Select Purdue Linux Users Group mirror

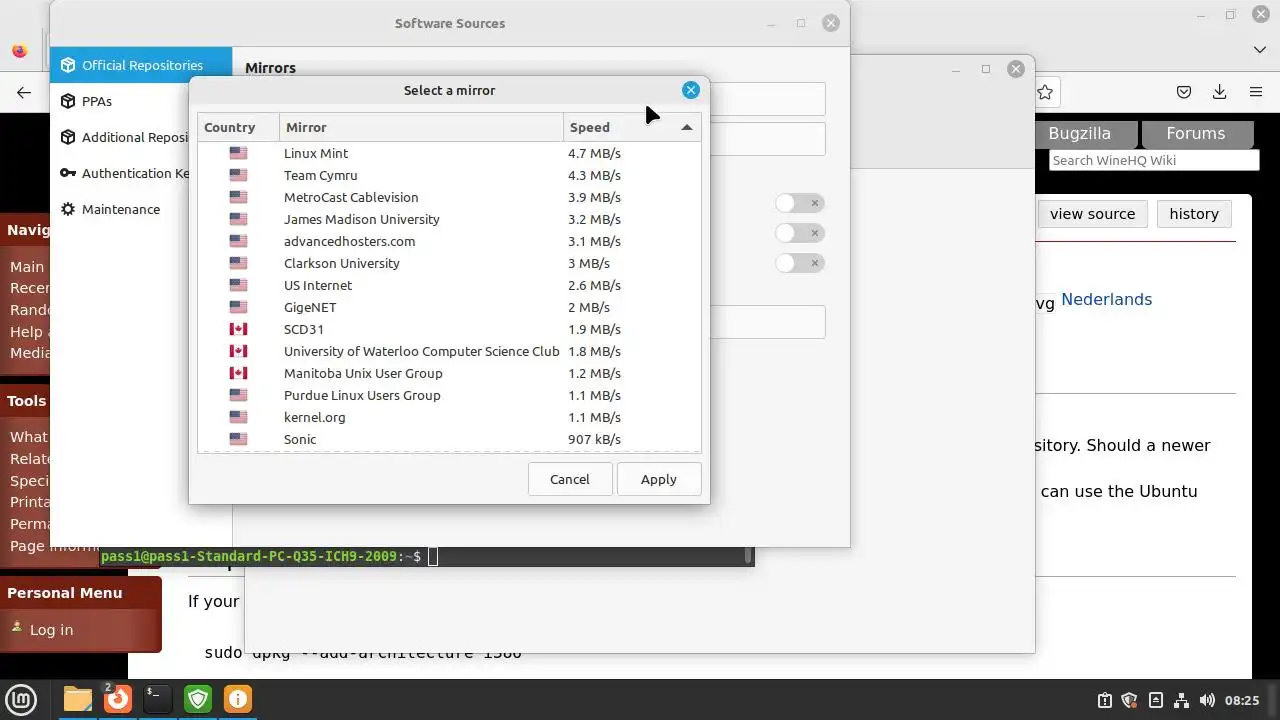(x=449, y=395)
